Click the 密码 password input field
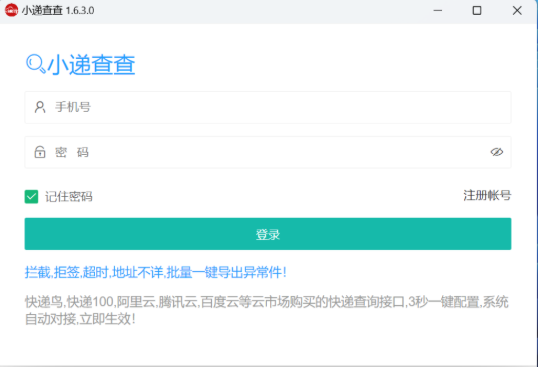 pyautogui.click(x=268, y=152)
